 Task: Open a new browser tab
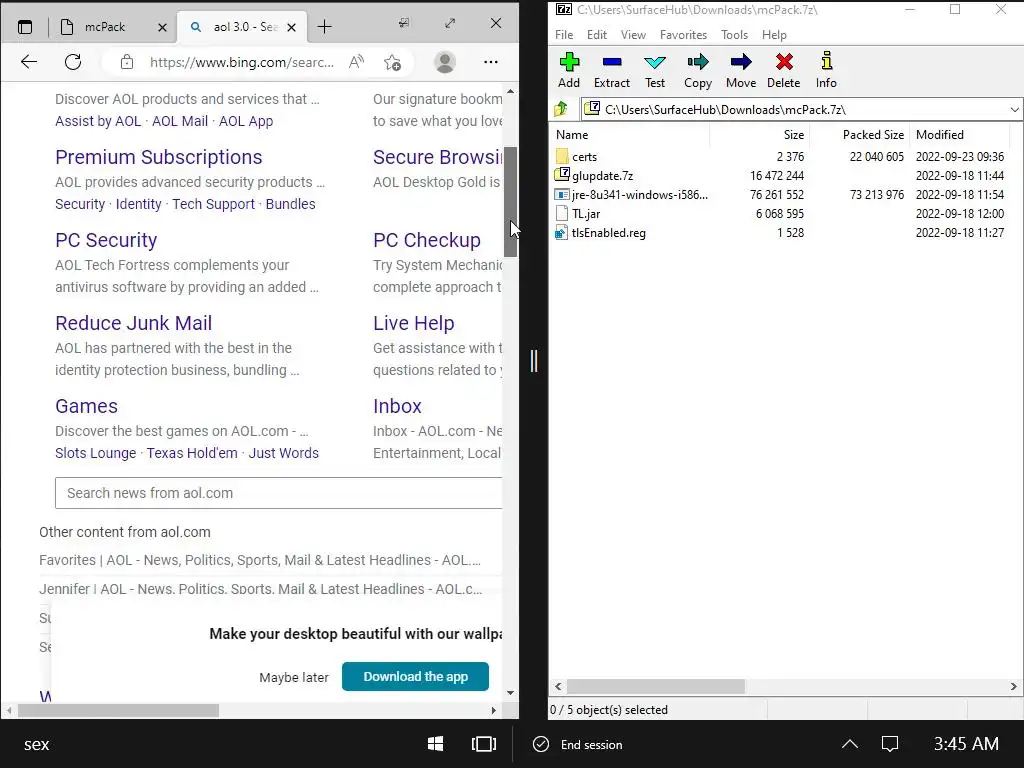pyautogui.click(x=325, y=27)
